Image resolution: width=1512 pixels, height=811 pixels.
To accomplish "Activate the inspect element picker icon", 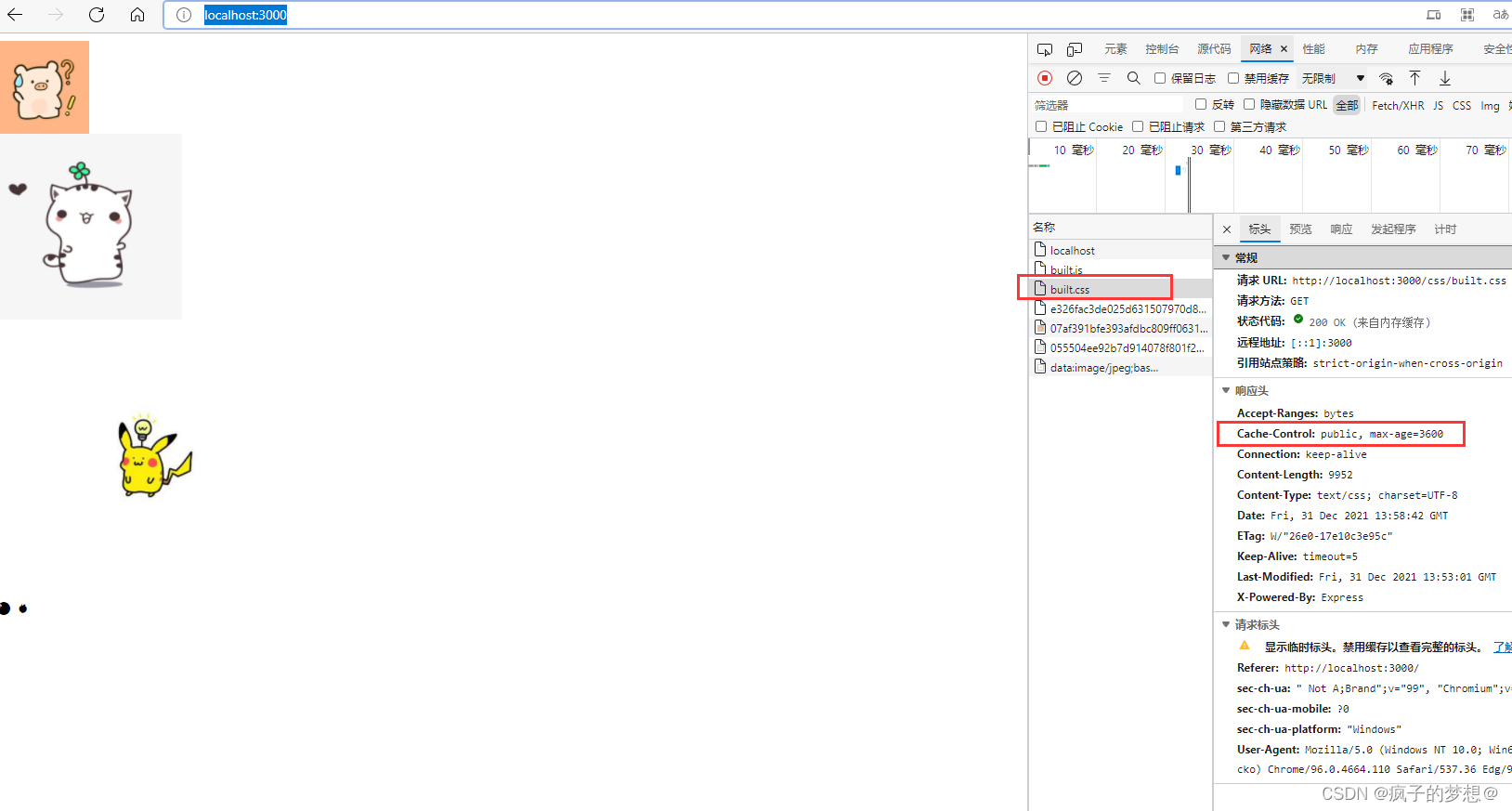I will 1045,49.
